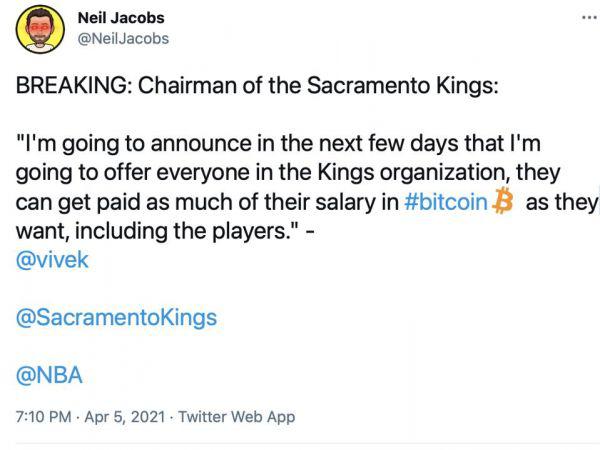
Task: Open the Neil Jacobs display name
Action: (x=121, y=18)
